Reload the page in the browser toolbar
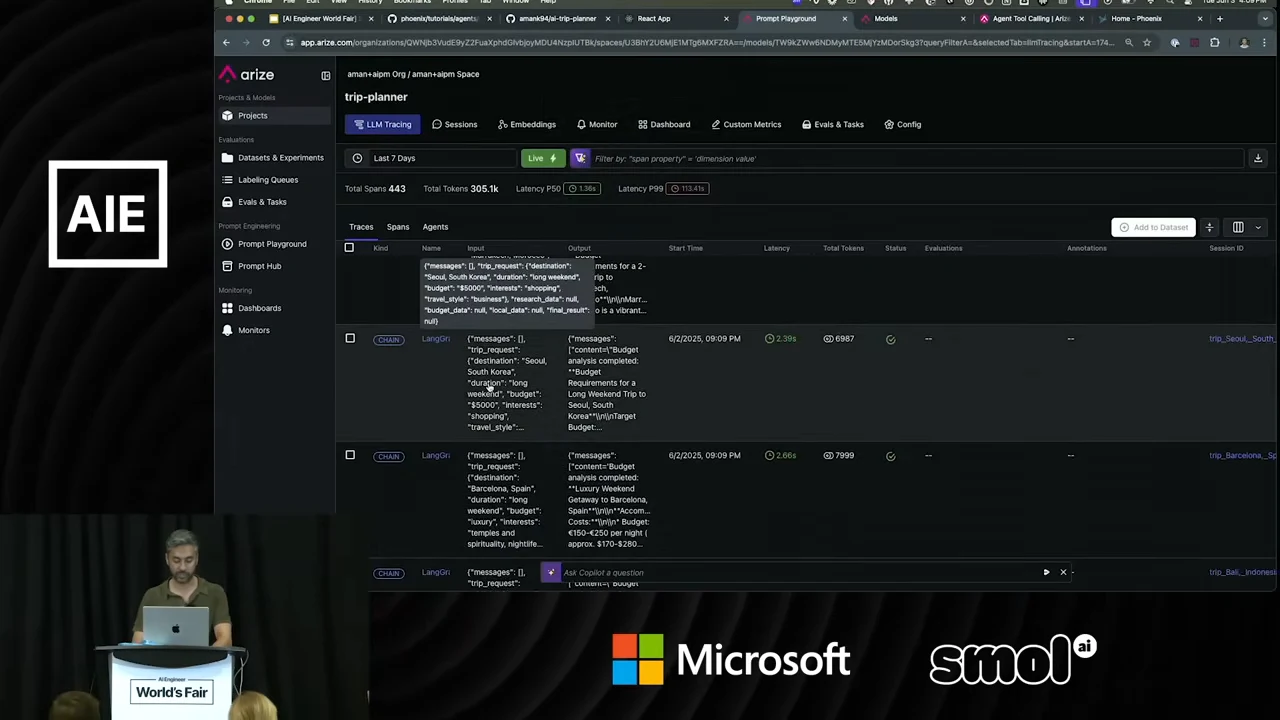 266,43
